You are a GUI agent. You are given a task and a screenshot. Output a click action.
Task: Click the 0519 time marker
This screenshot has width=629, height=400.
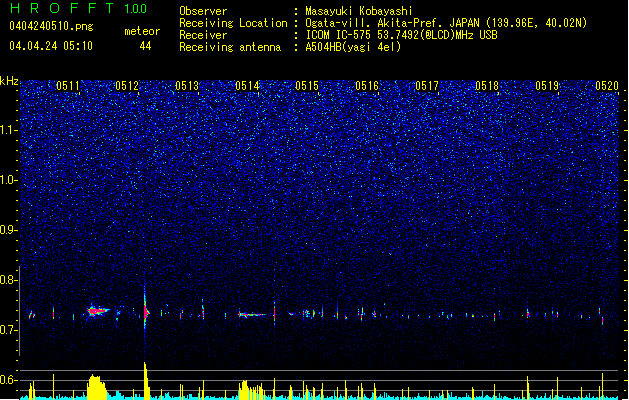[547, 86]
